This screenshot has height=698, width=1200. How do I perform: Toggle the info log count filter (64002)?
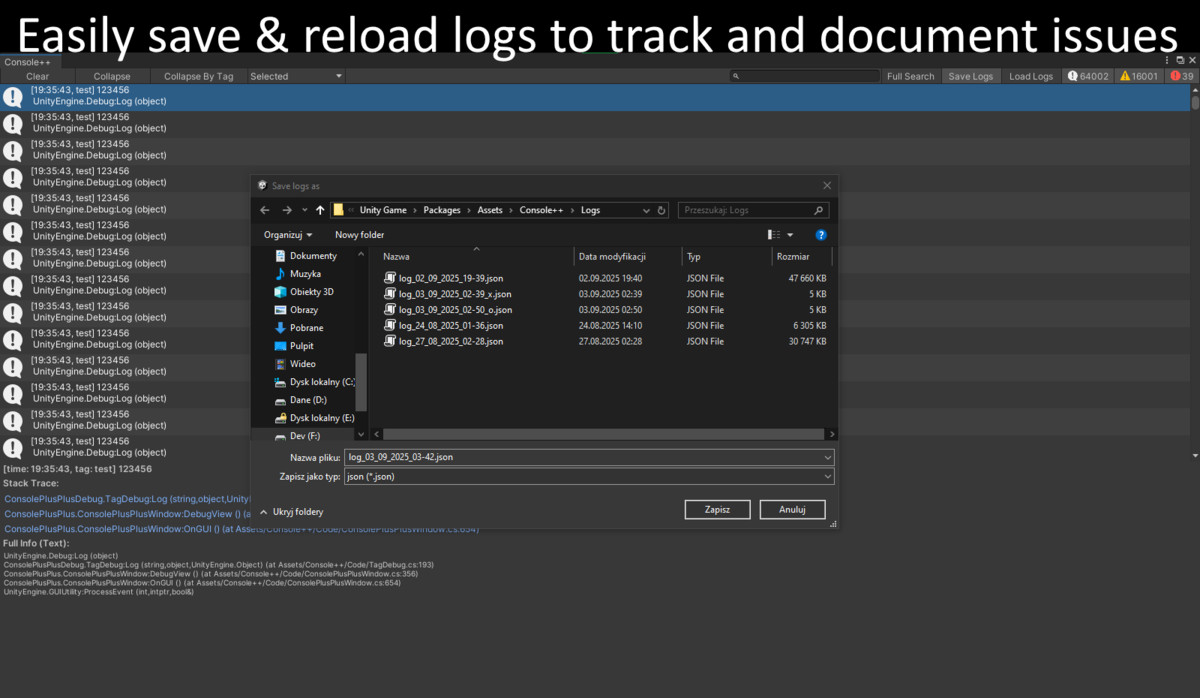point(1088,76)
